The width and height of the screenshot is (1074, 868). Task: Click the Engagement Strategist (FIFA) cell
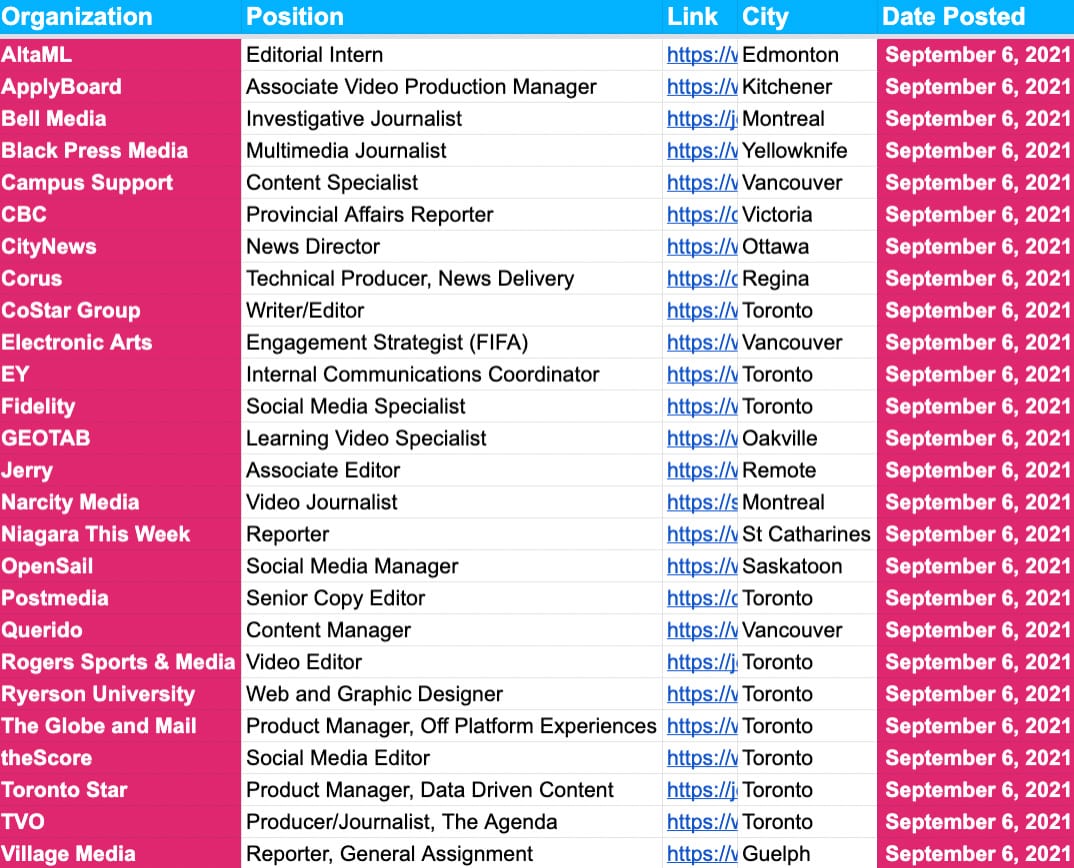tap(387, 343)
